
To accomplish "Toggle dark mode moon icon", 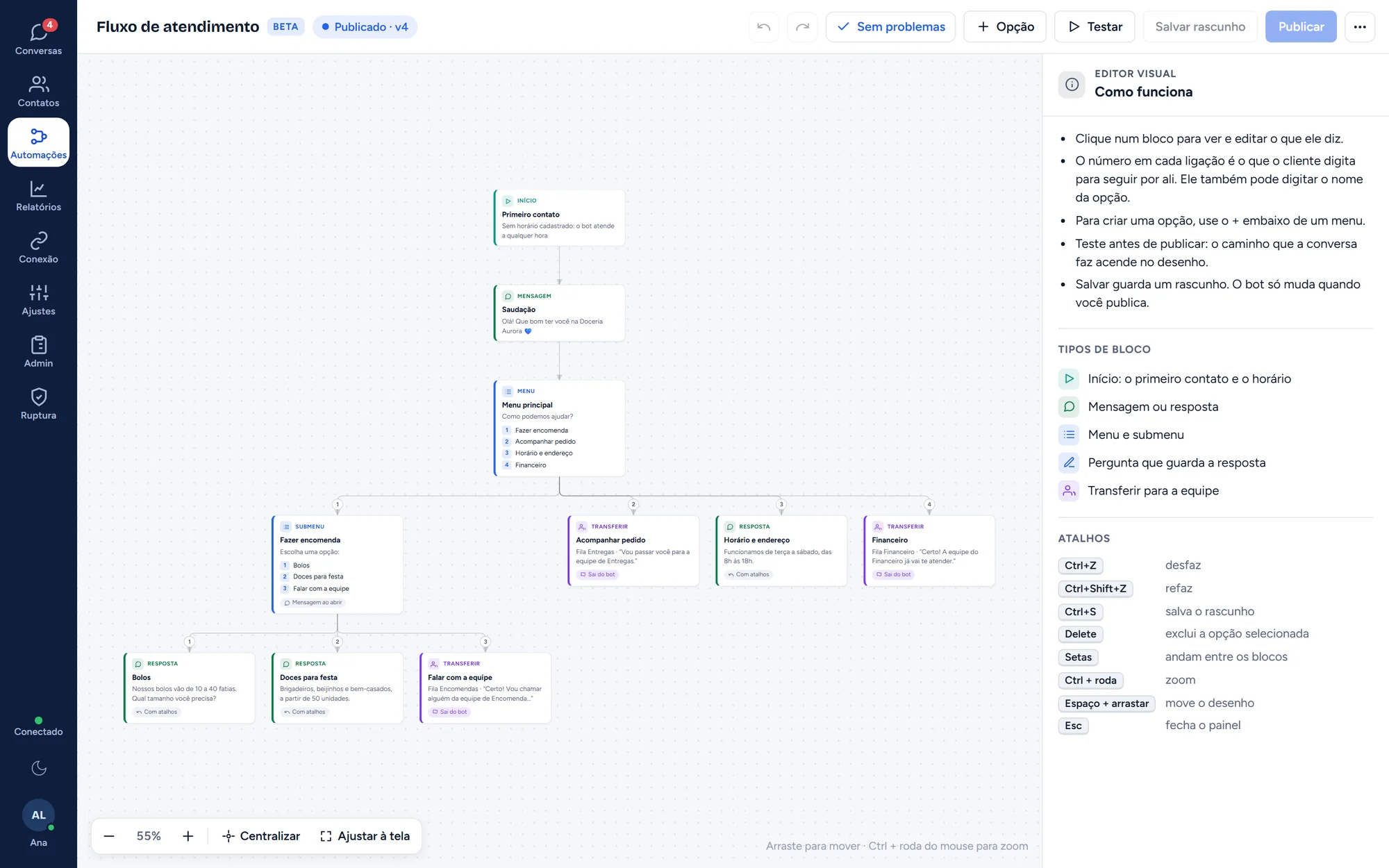I will [x=39, y=768].
